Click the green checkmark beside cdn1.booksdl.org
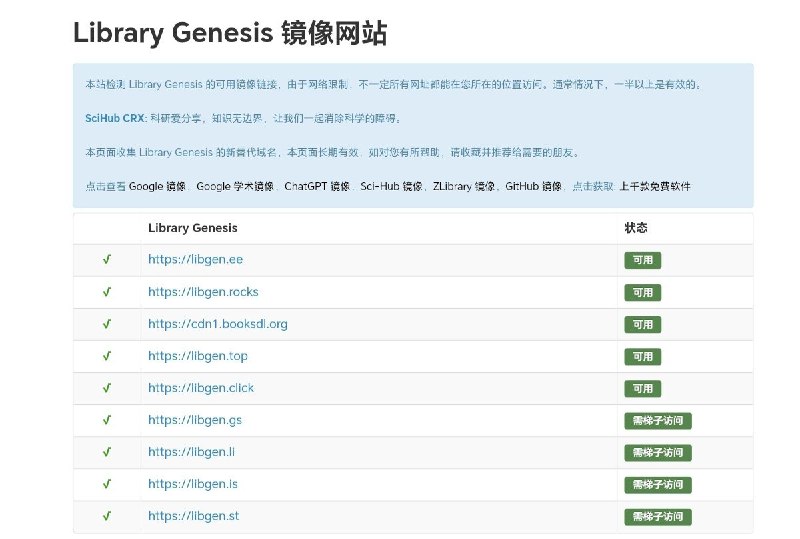 tap(107, 324)
